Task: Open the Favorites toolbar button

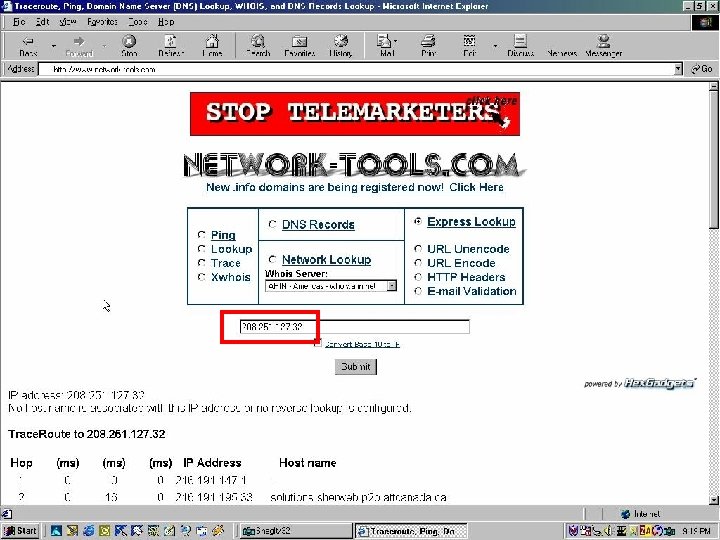Action: (x=299, y=46)
